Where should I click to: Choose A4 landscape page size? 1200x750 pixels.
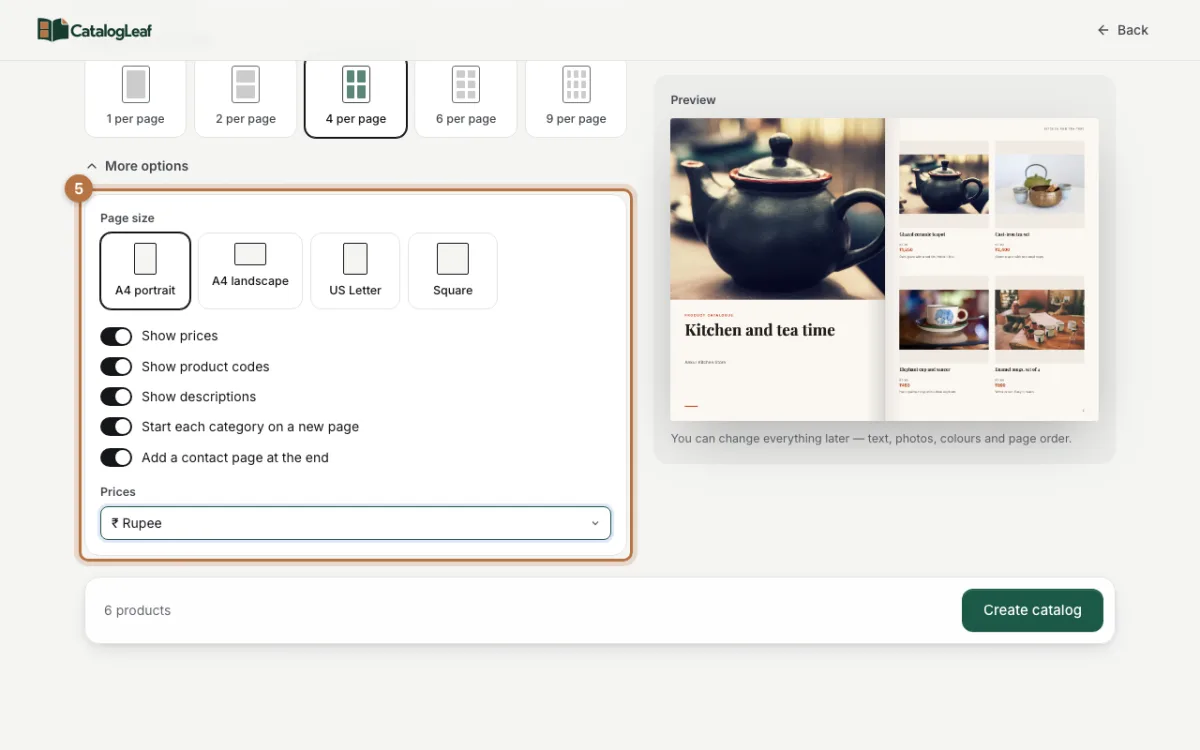[250, 271]
